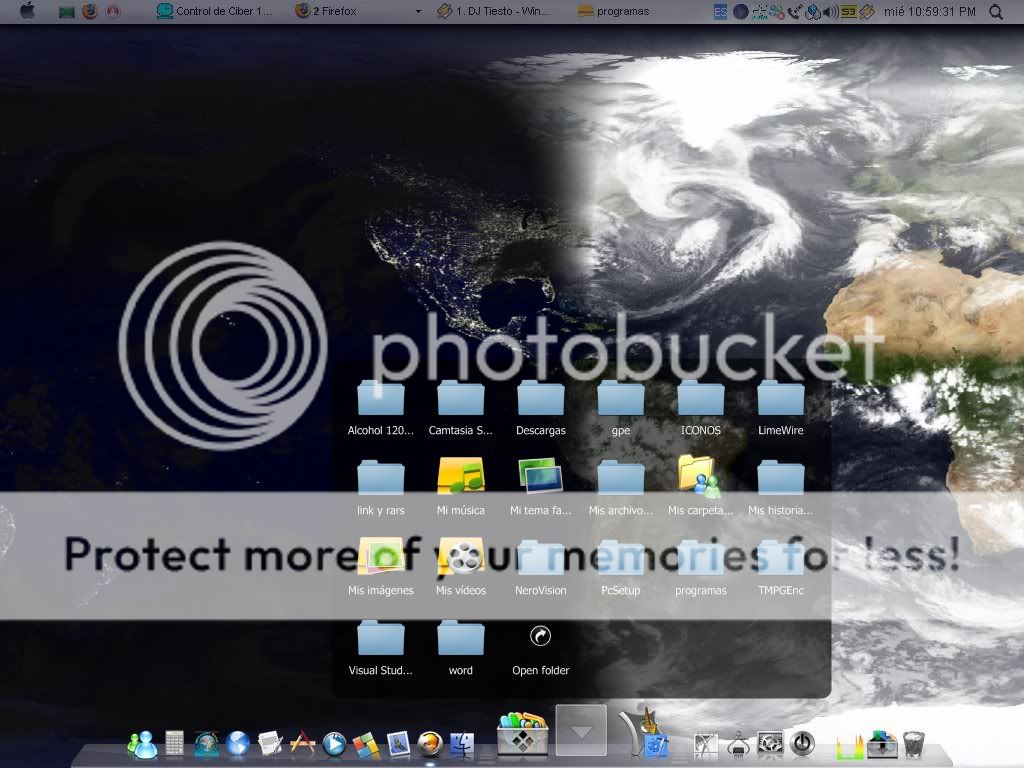This screenshot has width=1024, height=768.
Task: Open the Visual Stud... folder
Action: pyautogui.click(x=381, y=647)
